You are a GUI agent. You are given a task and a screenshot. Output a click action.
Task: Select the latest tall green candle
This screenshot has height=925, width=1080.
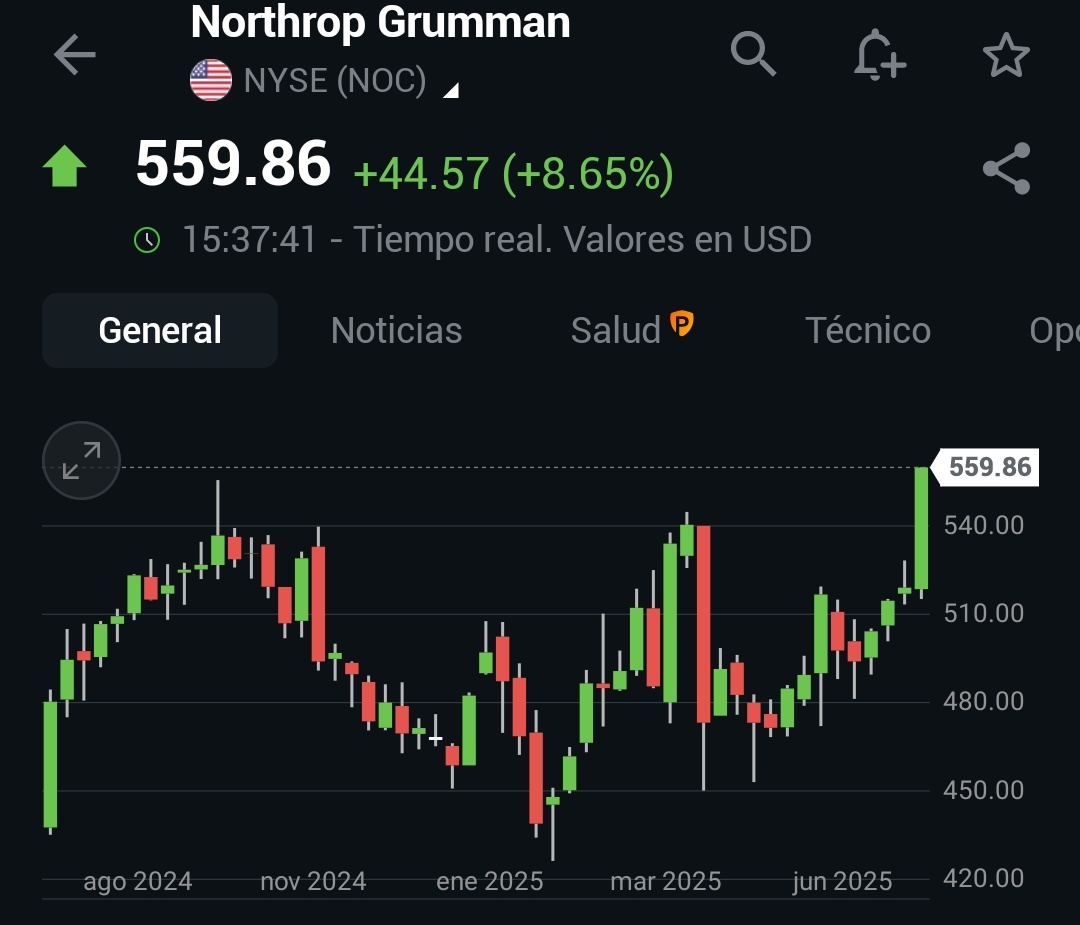coord(921,528)
